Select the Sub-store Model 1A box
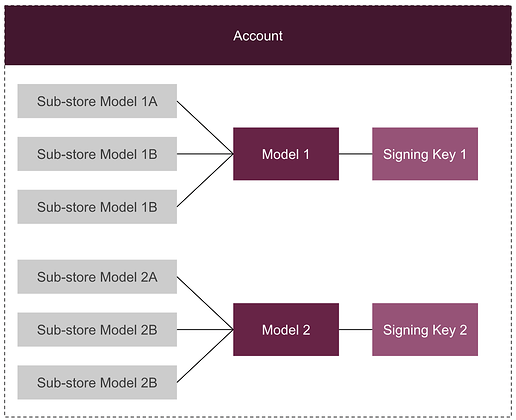Image resolution: width=516 pixels, height=420 pixels. pos(97,101)
